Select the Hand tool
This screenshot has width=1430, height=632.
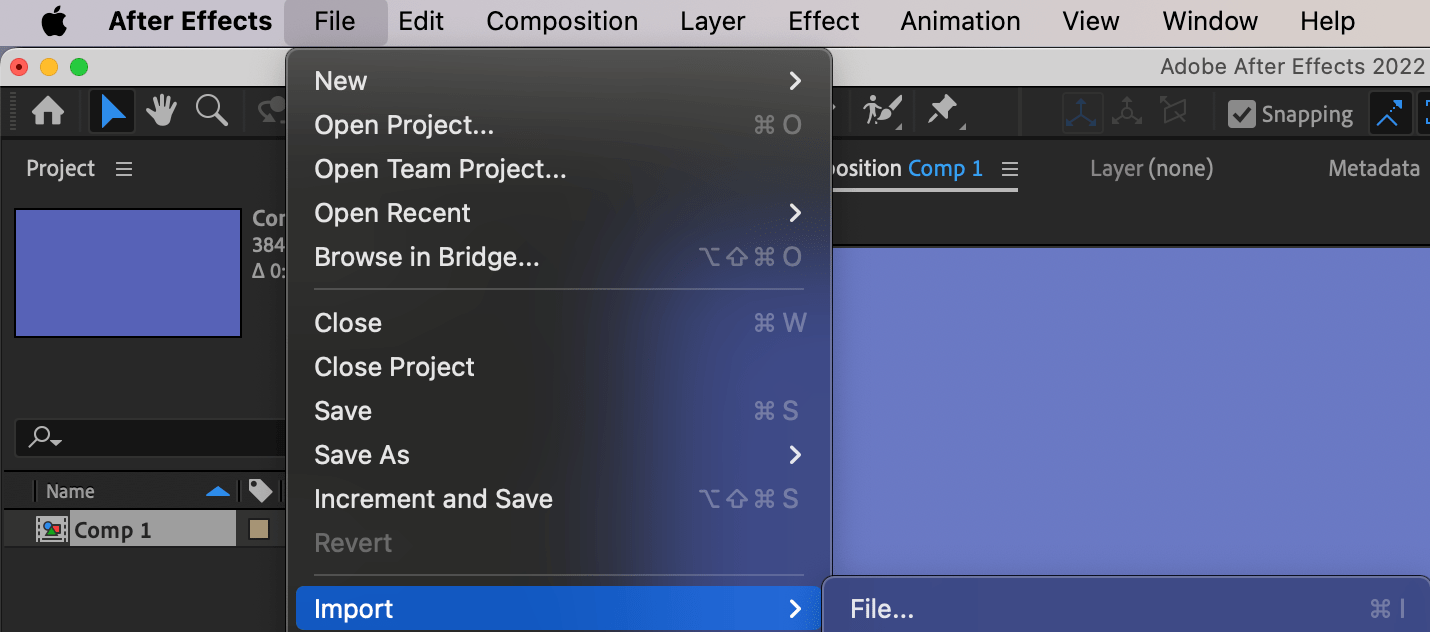click(x=162, y=112)
